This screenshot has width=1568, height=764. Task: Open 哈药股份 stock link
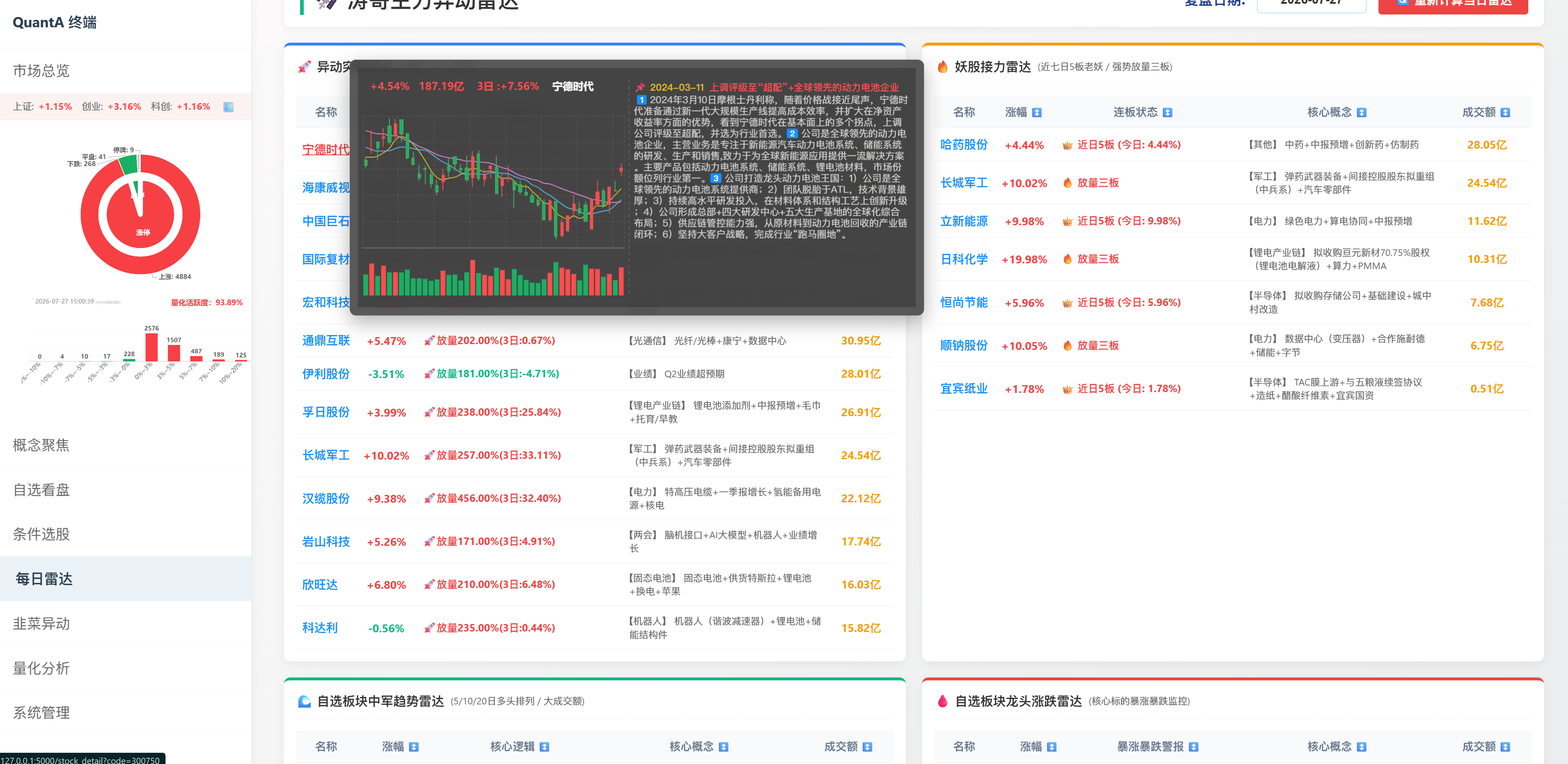[963, 145]
